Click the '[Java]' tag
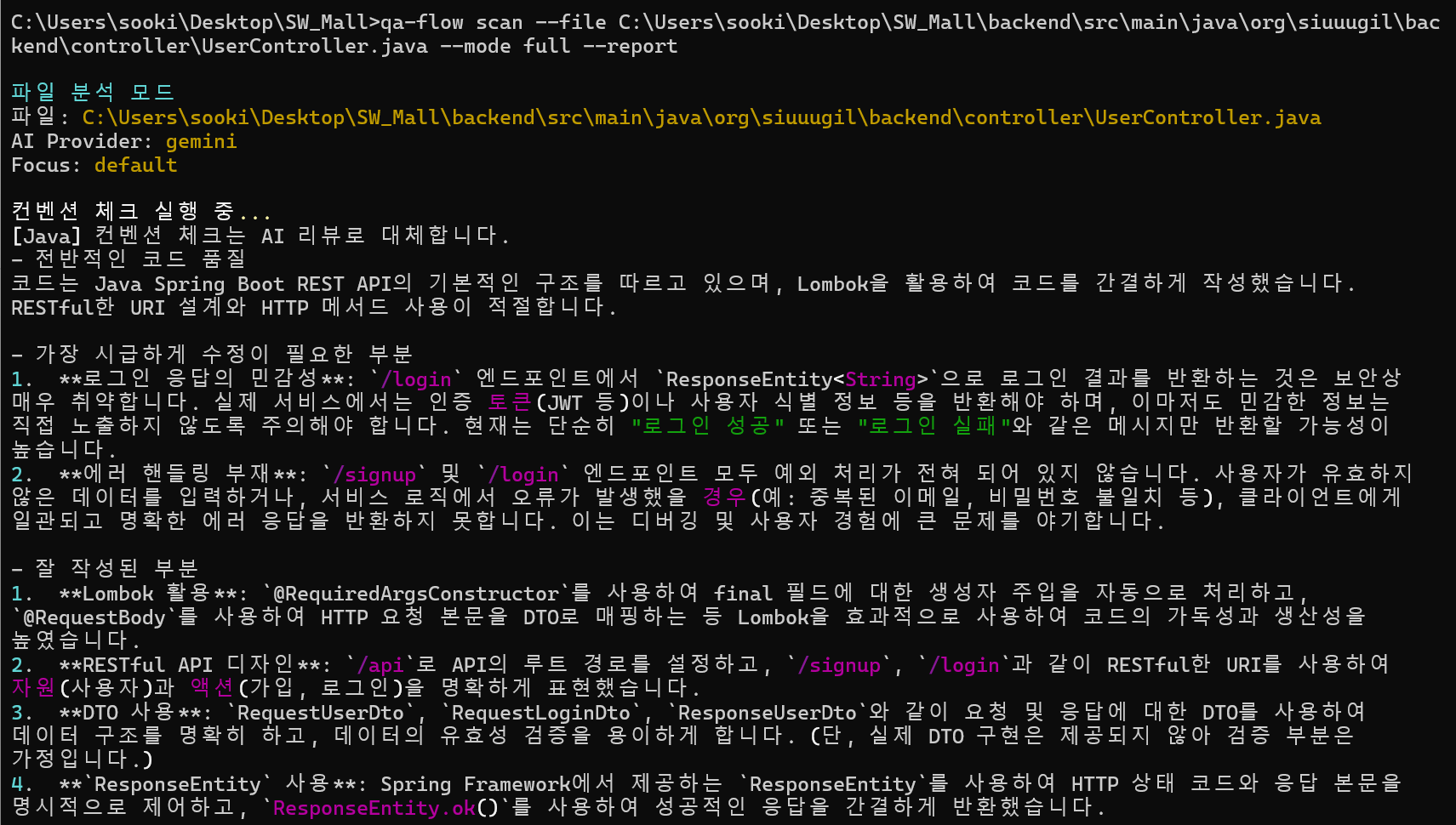This screenshot has height=825, width=1456. (x=47, y=236)
